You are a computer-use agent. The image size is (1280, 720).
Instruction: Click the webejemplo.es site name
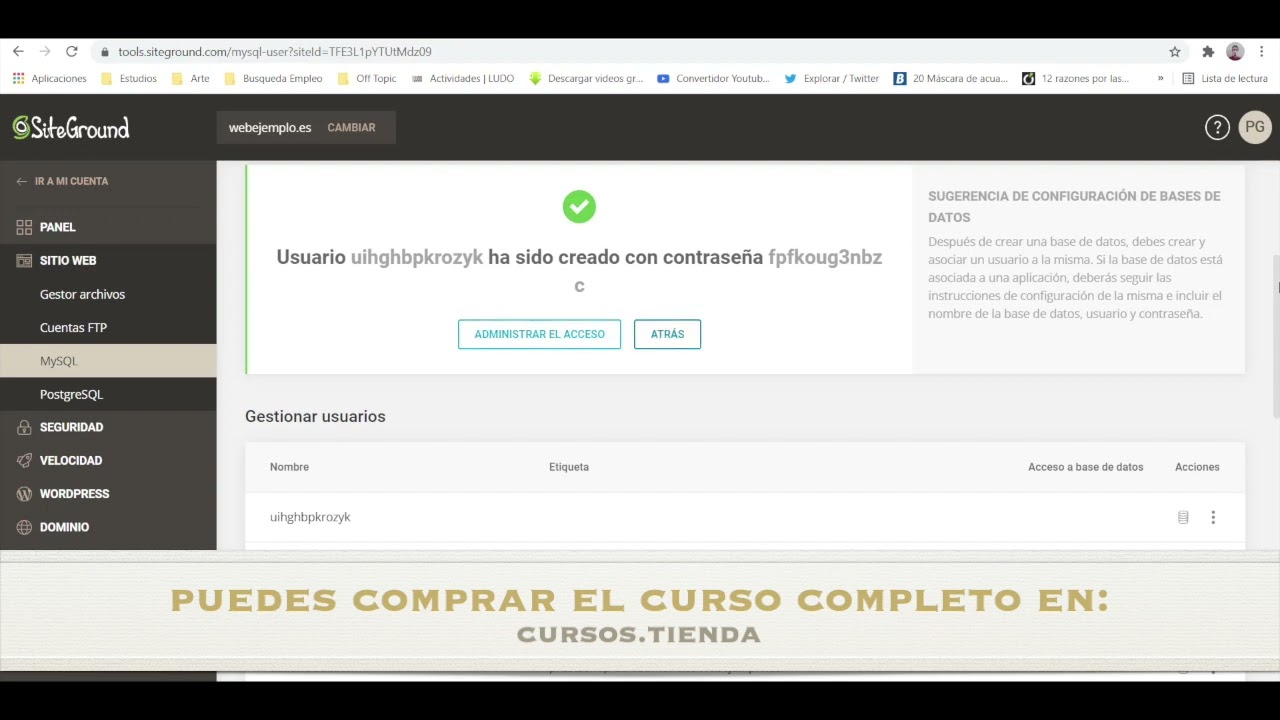(x=270, y=128)
